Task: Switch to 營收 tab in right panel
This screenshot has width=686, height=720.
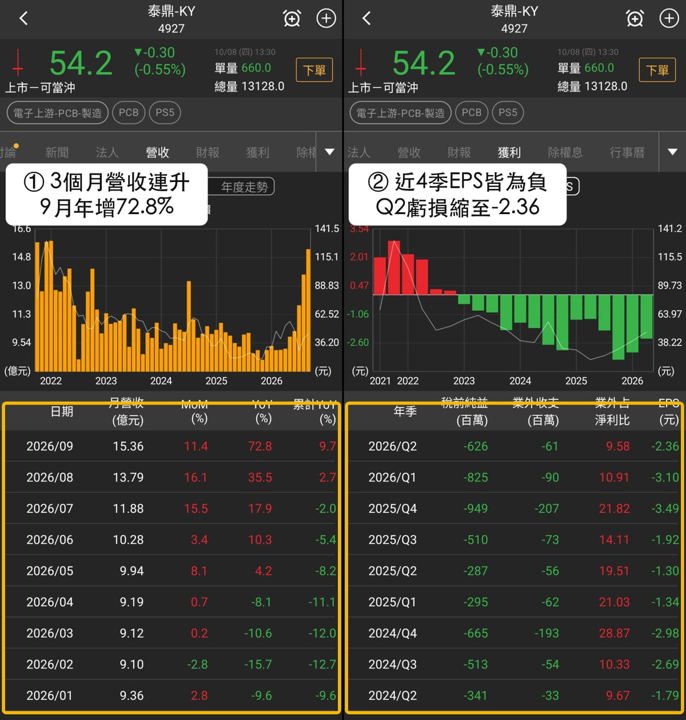Action: point(409,152)
